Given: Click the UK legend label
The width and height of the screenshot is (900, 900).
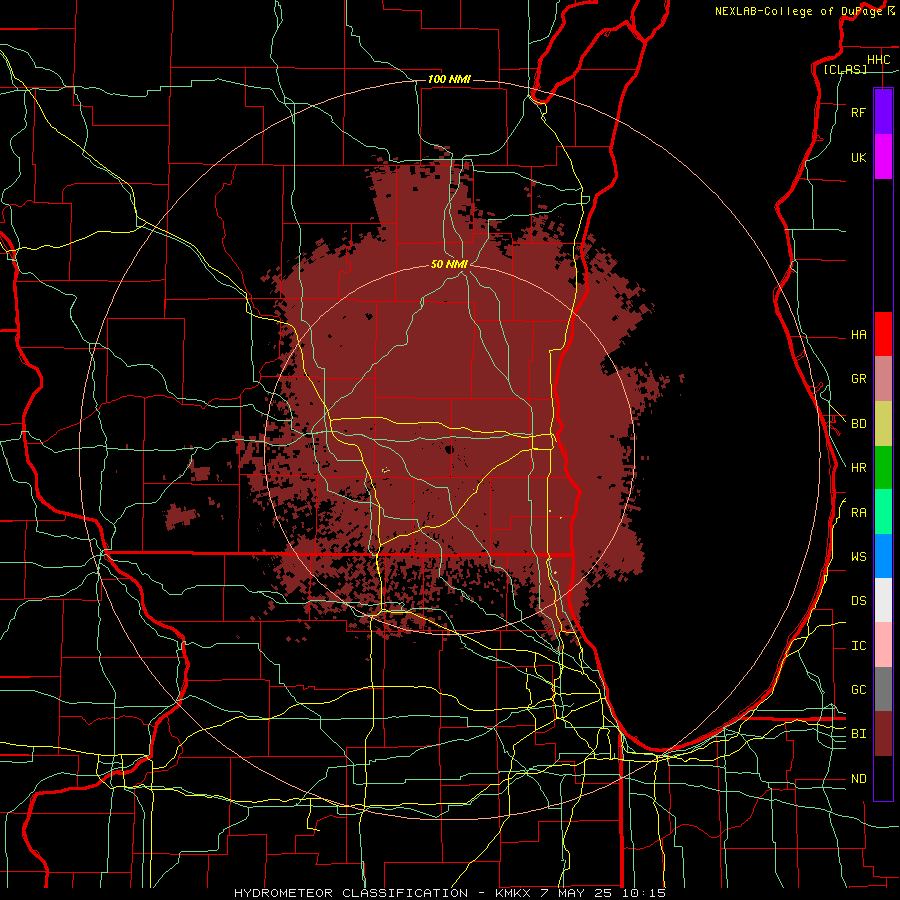Looking at the screenshot, I should (x=858, y=157).
